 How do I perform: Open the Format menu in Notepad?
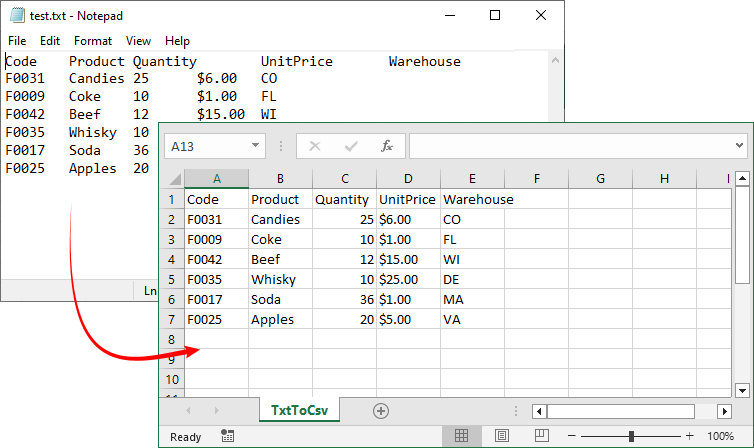click(x=93, y=41)
